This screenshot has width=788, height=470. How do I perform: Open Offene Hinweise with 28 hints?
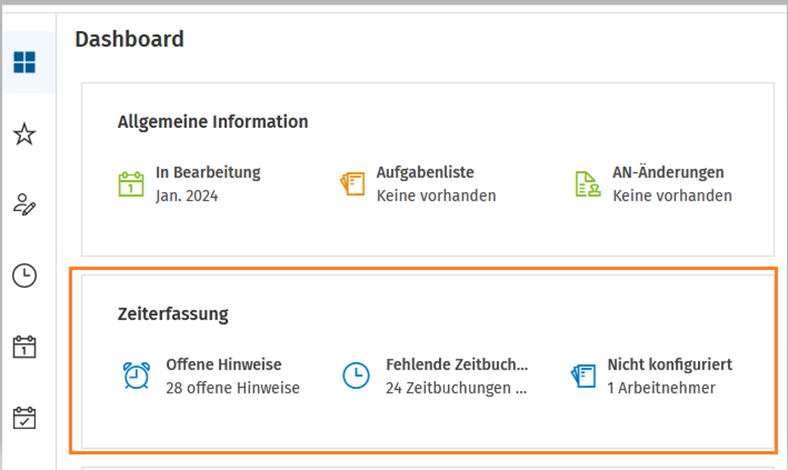(211, 376)
